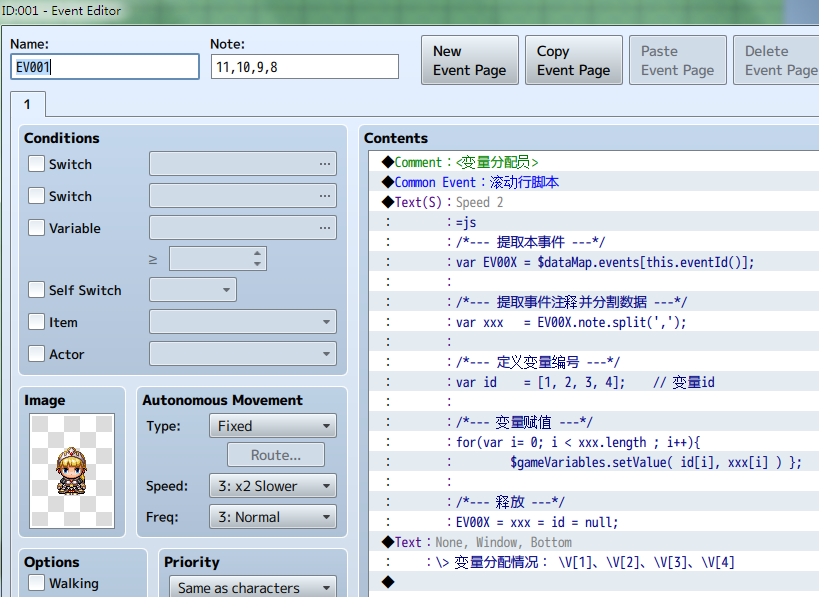Click the Delete Event Page button
This screenshot has width=819, height=597.
pos(776,60)
